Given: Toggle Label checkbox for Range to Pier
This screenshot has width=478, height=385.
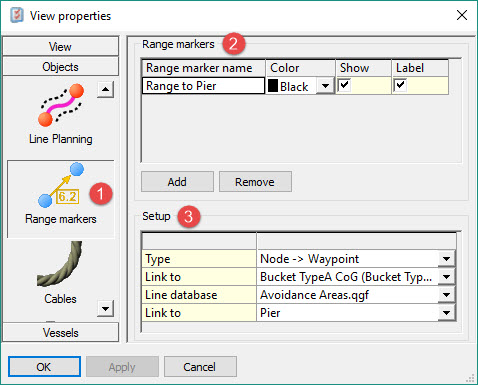Looking at the screenshot, I should (x=400, y=85).
